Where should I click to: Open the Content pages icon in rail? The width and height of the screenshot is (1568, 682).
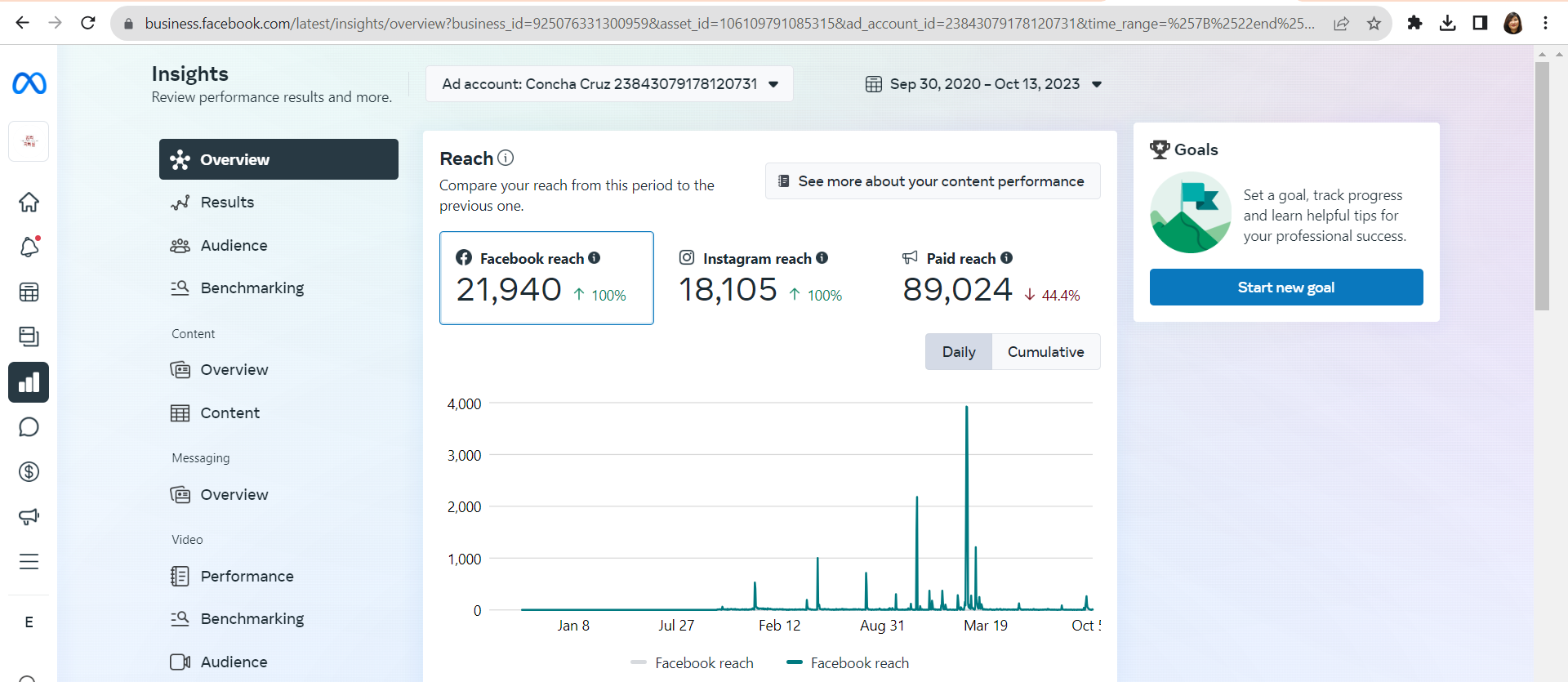point(29,337)
